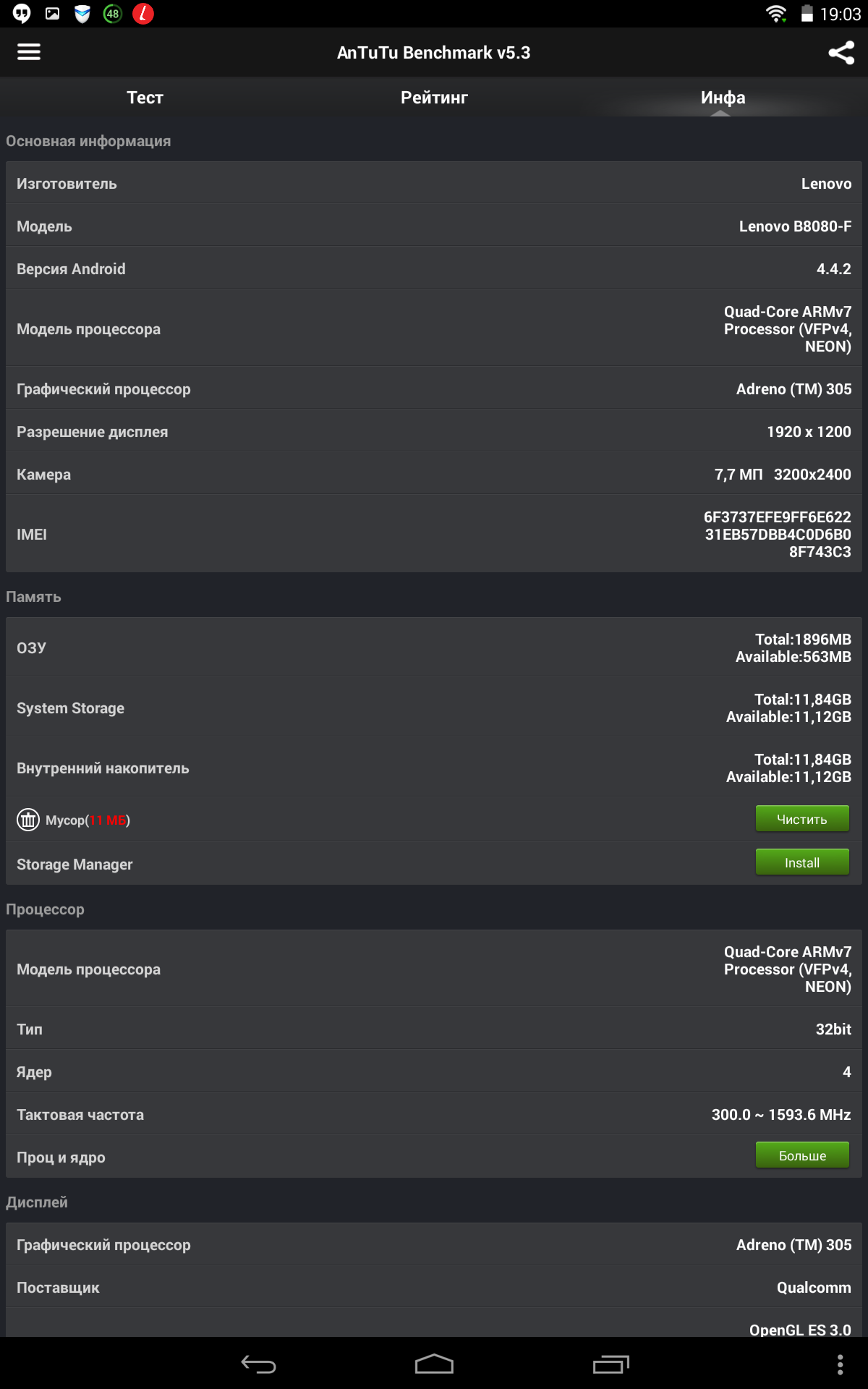Tap the shield notification icon
Screen dimensions: 868x1389
(x=82, y=14)
